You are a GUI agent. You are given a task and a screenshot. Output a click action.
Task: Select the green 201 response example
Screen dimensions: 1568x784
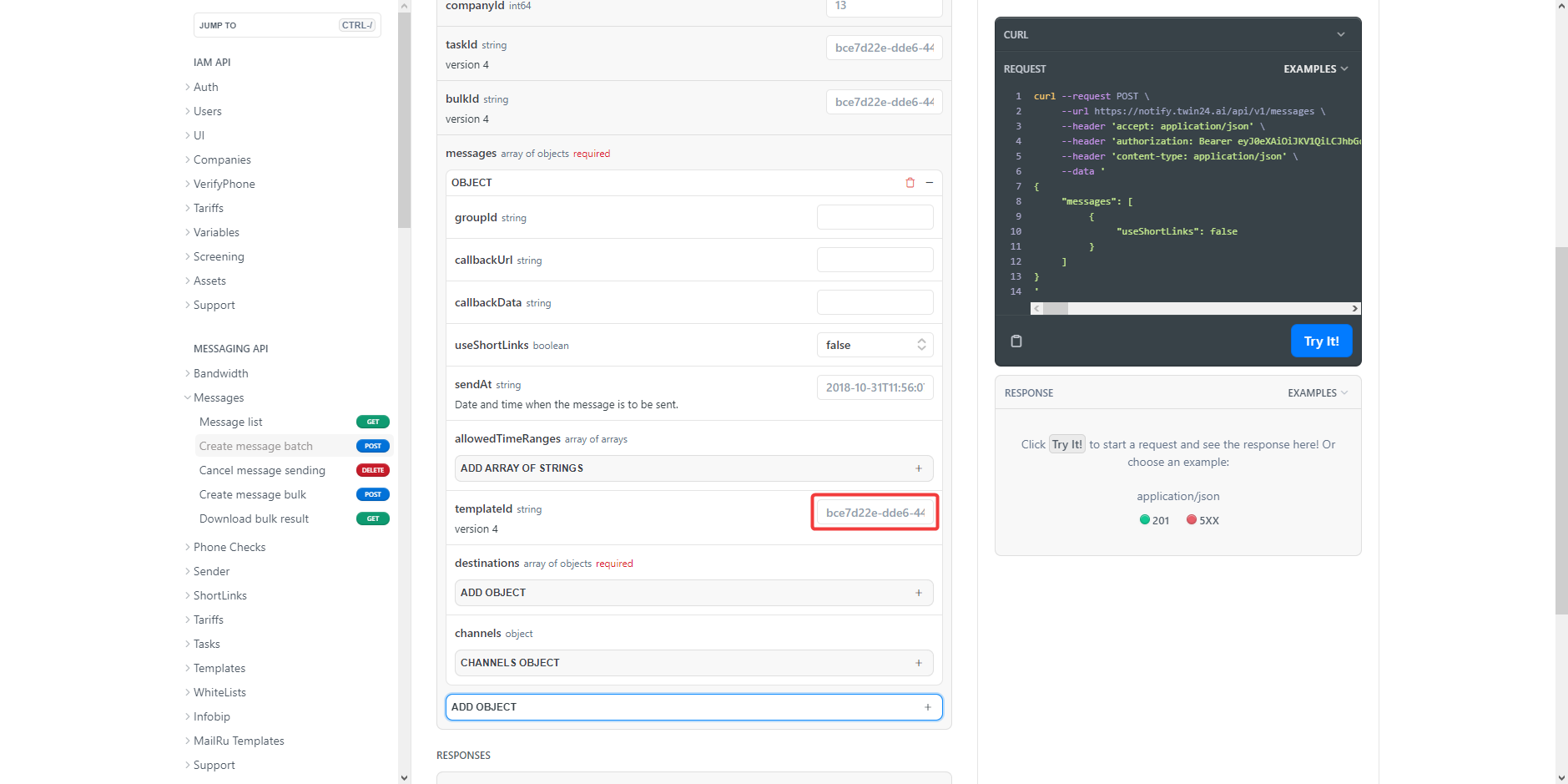click(x=1154, y=520)
